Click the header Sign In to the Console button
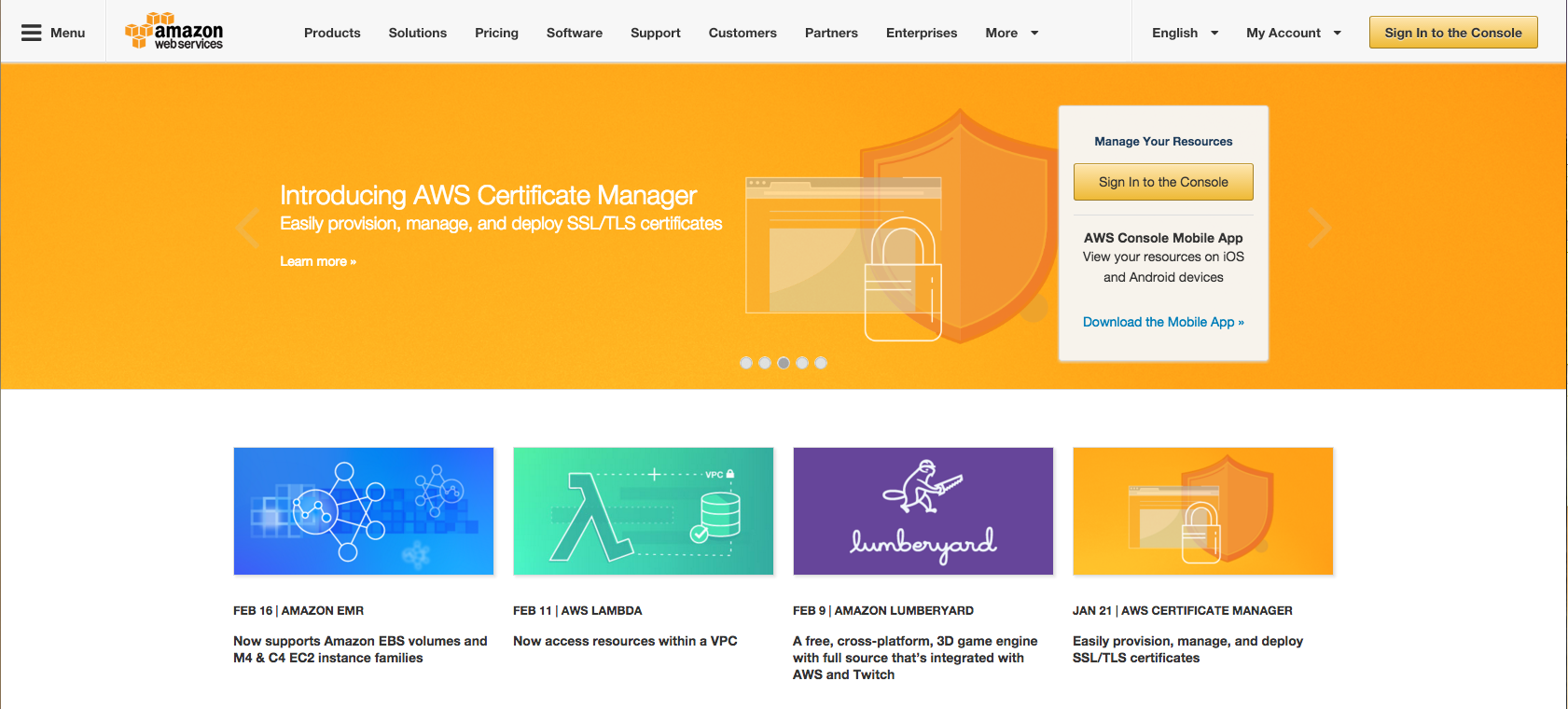 coord(1453,33)
